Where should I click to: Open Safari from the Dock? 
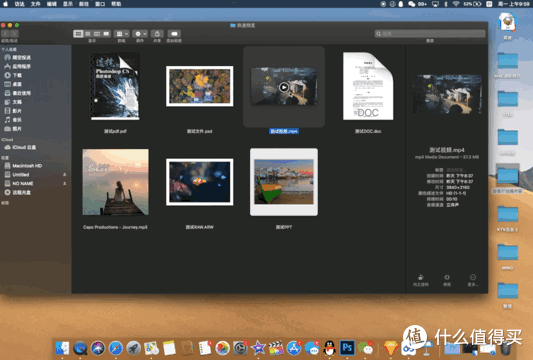(x=116, y=348)
